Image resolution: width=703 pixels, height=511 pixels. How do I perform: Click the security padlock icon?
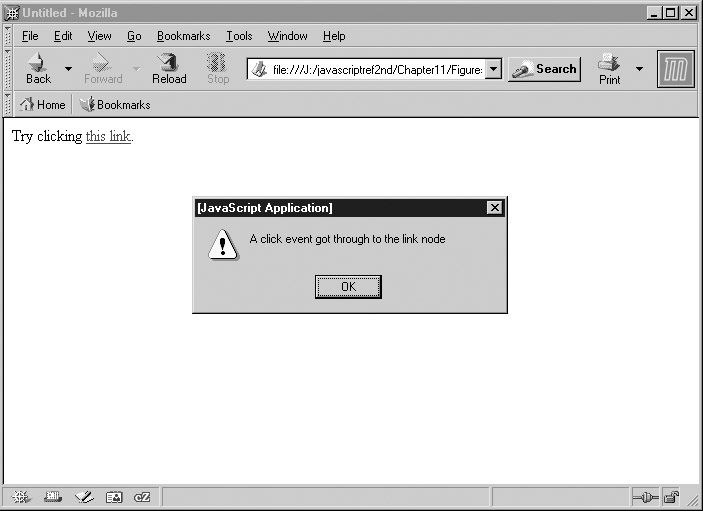(x=671, y=497)
